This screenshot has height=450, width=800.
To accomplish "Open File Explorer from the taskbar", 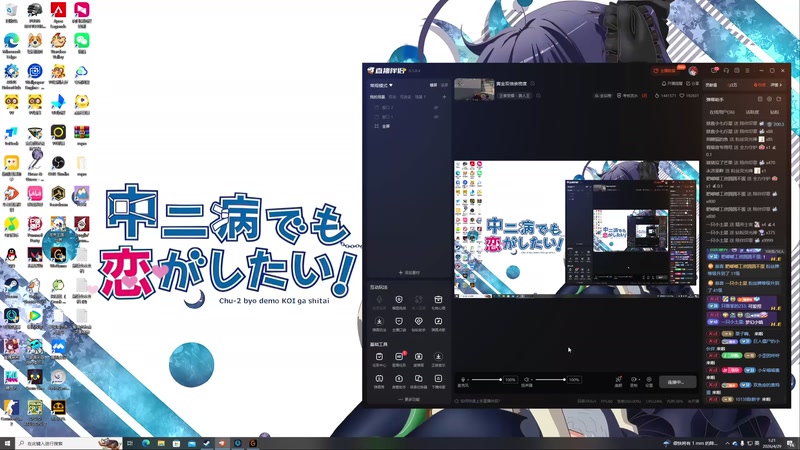I will tap(161, 443).
